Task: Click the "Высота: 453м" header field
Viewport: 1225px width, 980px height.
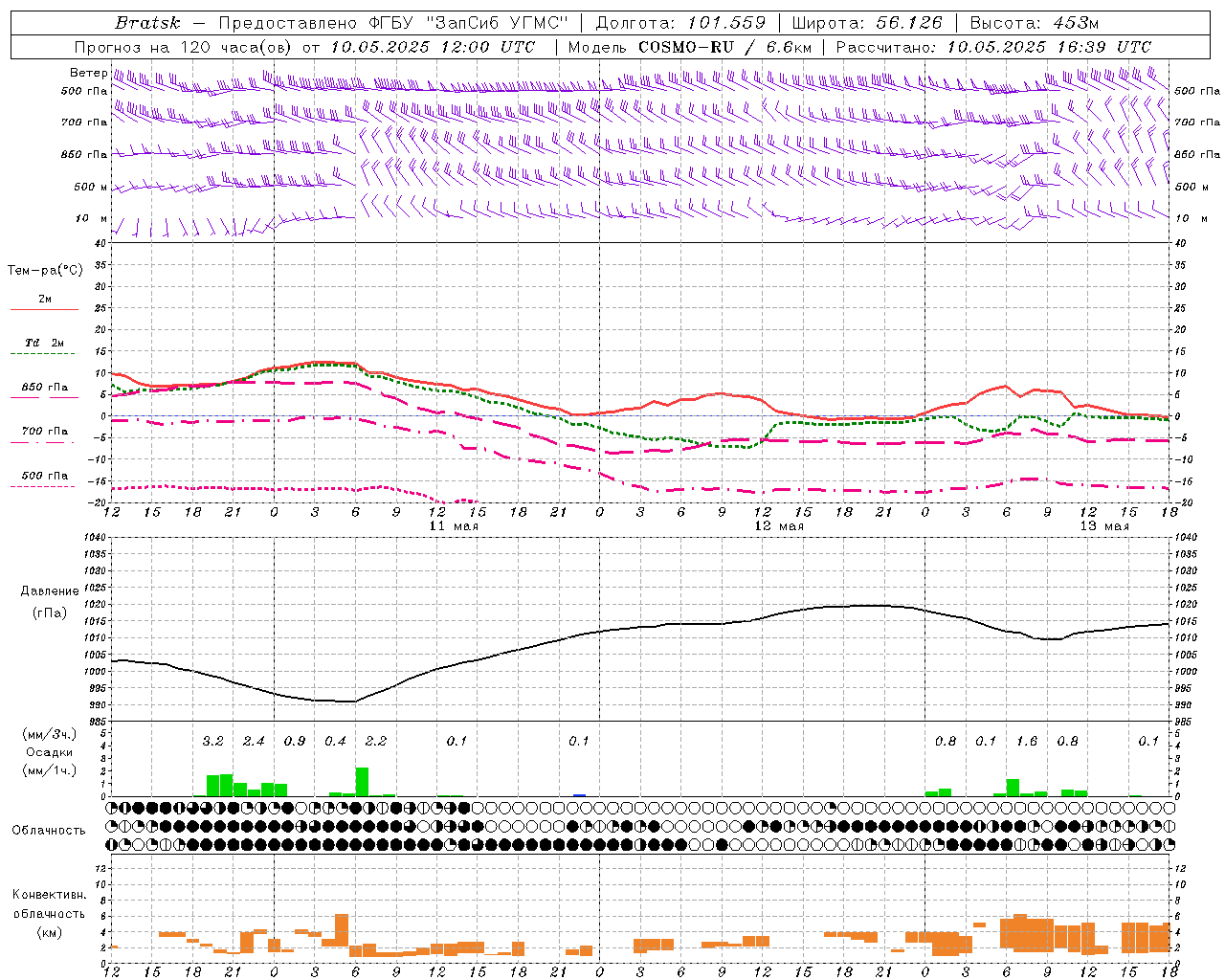Action: 1035,22
